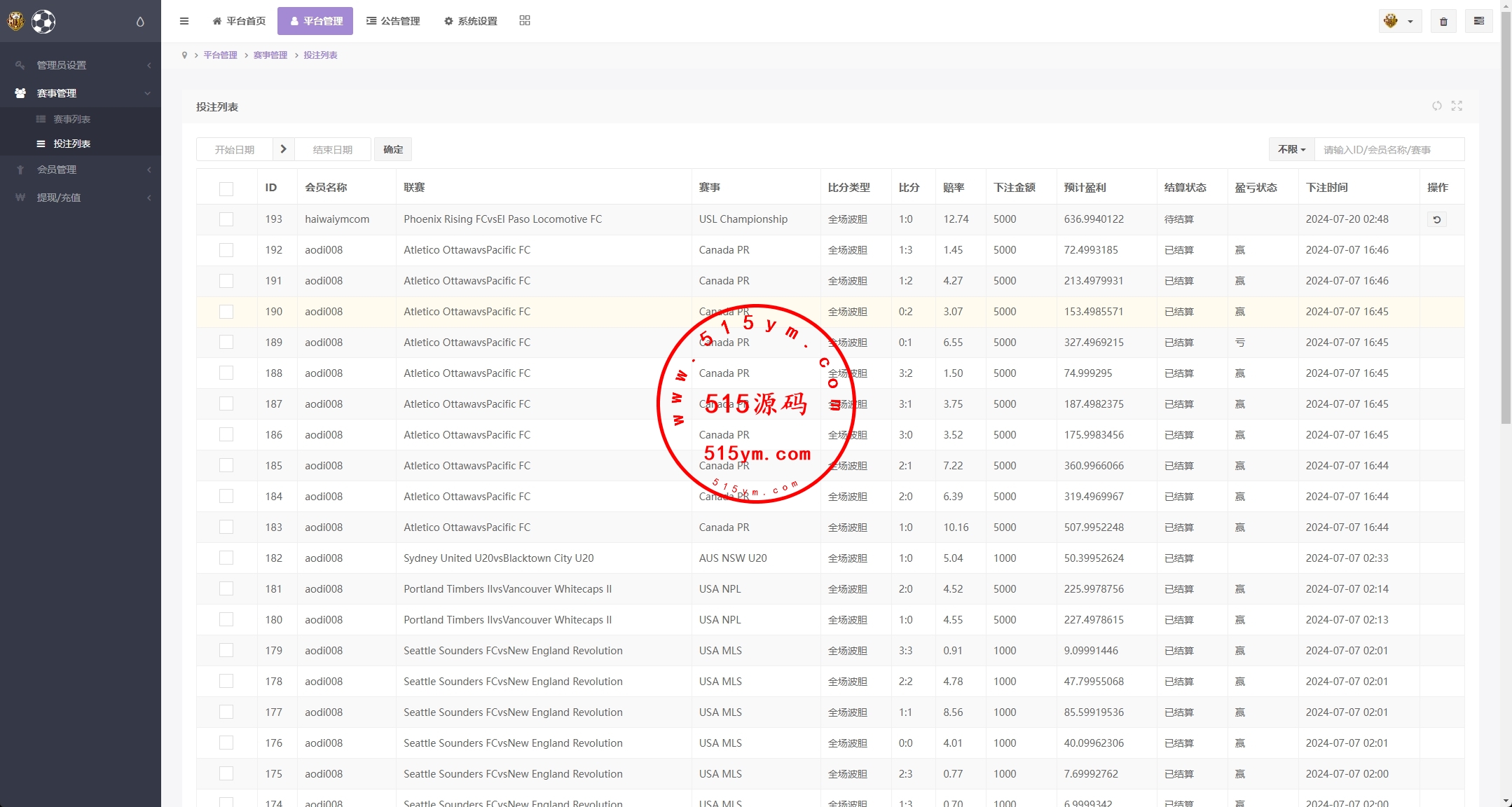Screen dimensions: 1512x807
Task: Click the trash clear-cache icon
Action: [1443, 22]
